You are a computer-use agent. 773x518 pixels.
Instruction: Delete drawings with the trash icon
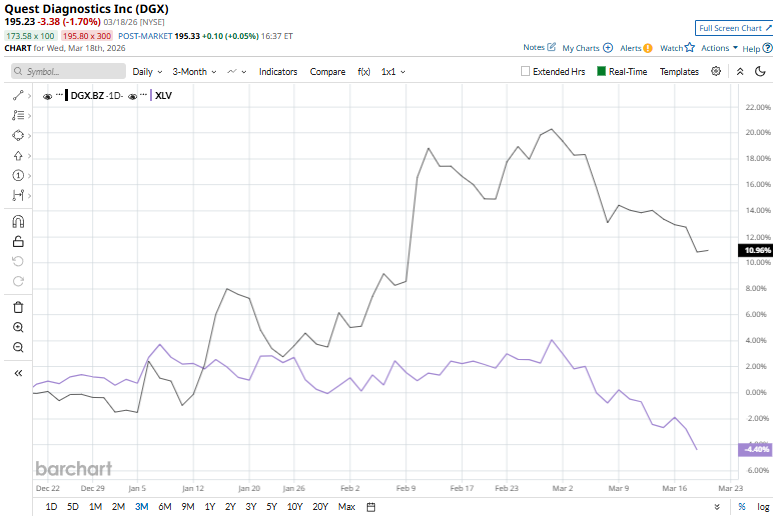point(18,307)
